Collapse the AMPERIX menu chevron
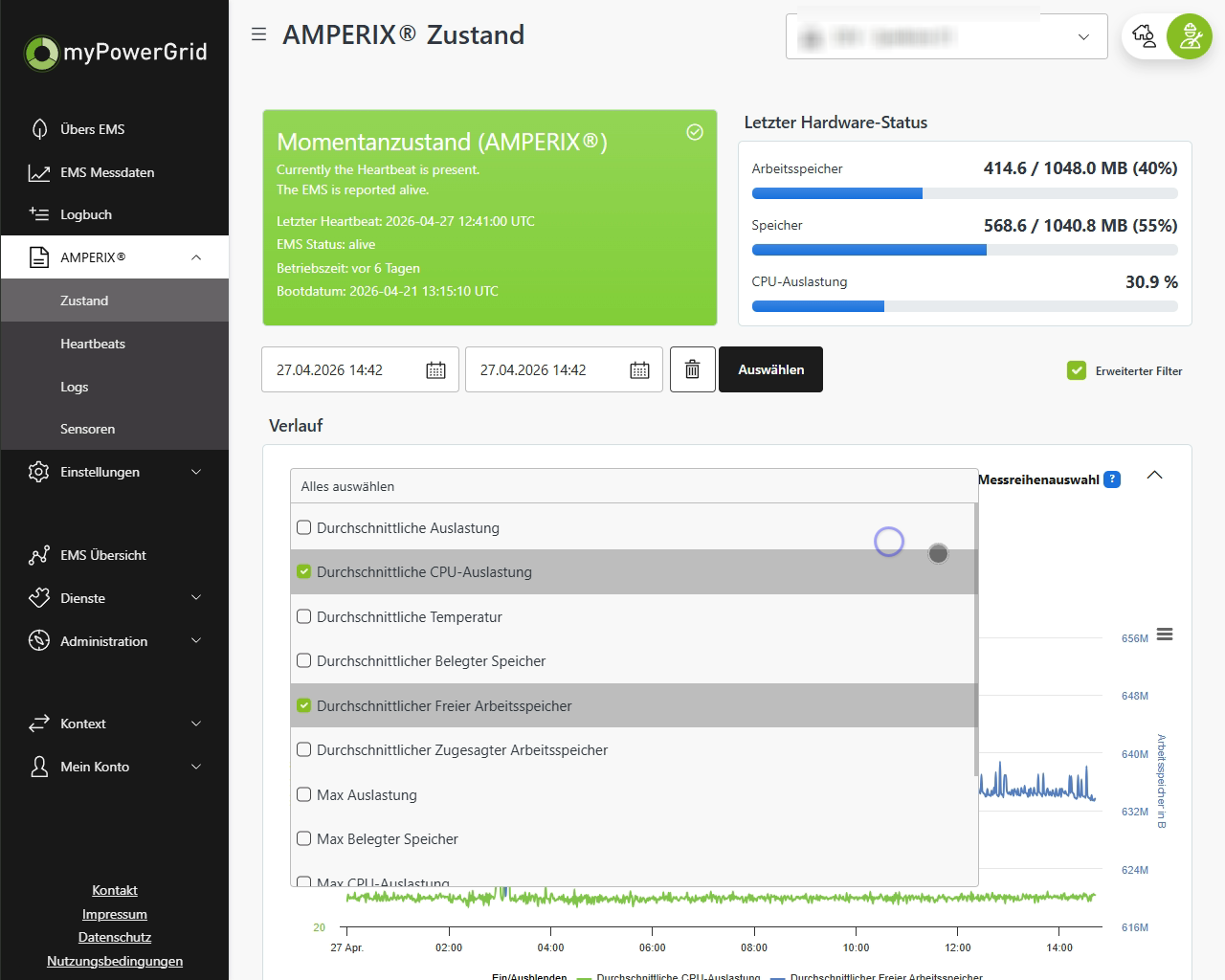 [196, 257]
